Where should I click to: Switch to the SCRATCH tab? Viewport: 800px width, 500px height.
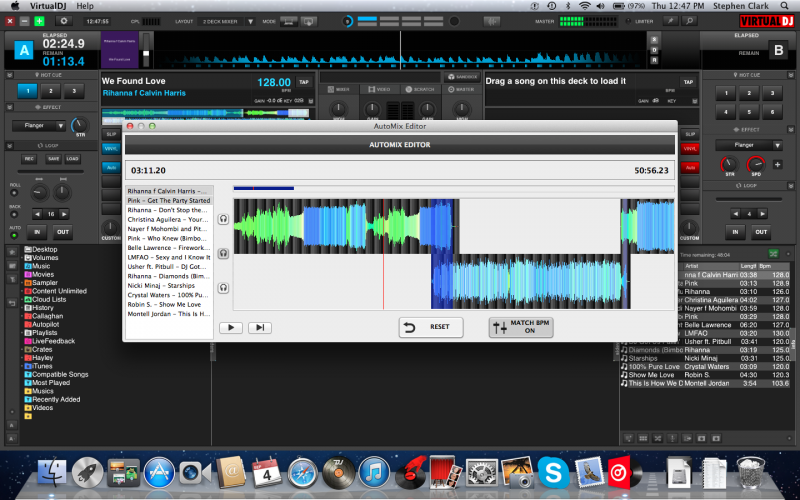tap(420, 89)
